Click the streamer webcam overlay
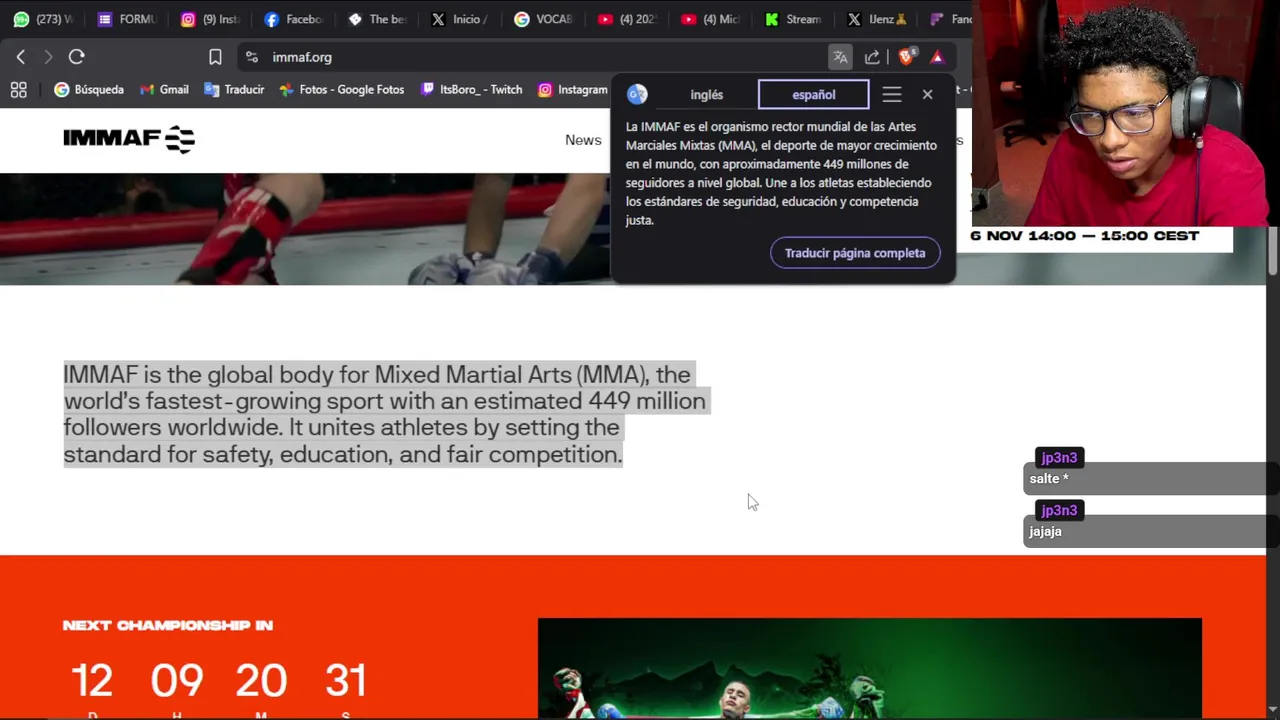 tap(1125, 113)
